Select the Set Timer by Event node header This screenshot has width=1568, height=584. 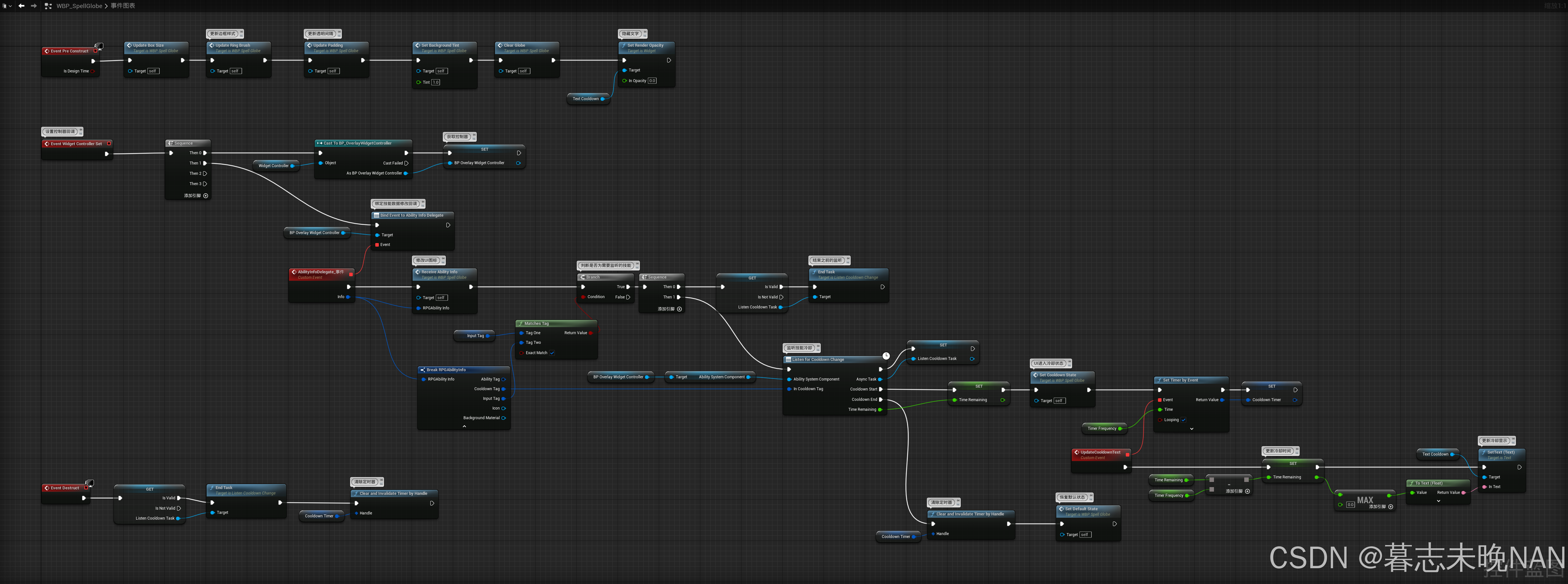(x=1191, y=380)
